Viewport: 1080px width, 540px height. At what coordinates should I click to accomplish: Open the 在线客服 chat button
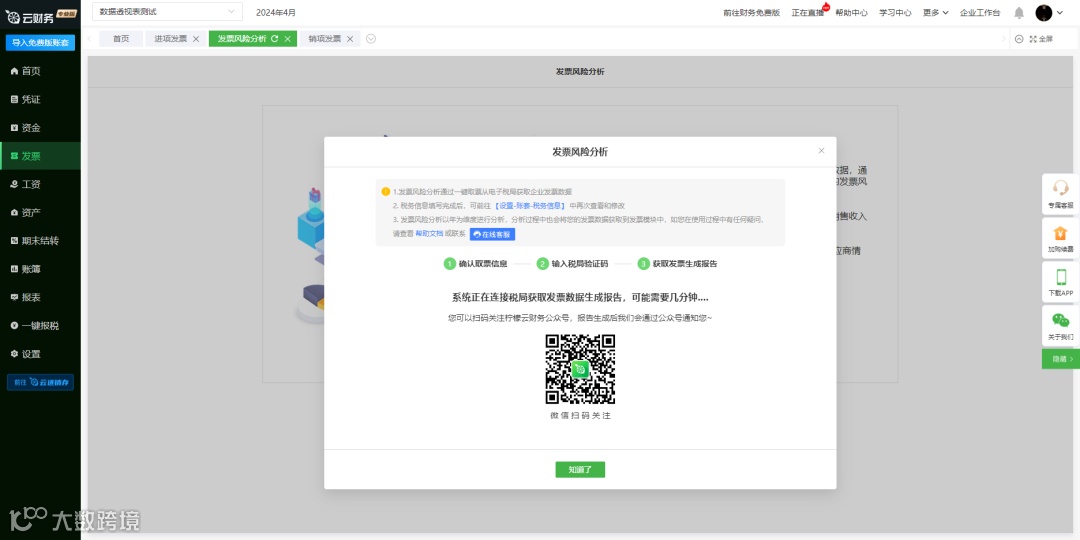click(x=492, y=234)
